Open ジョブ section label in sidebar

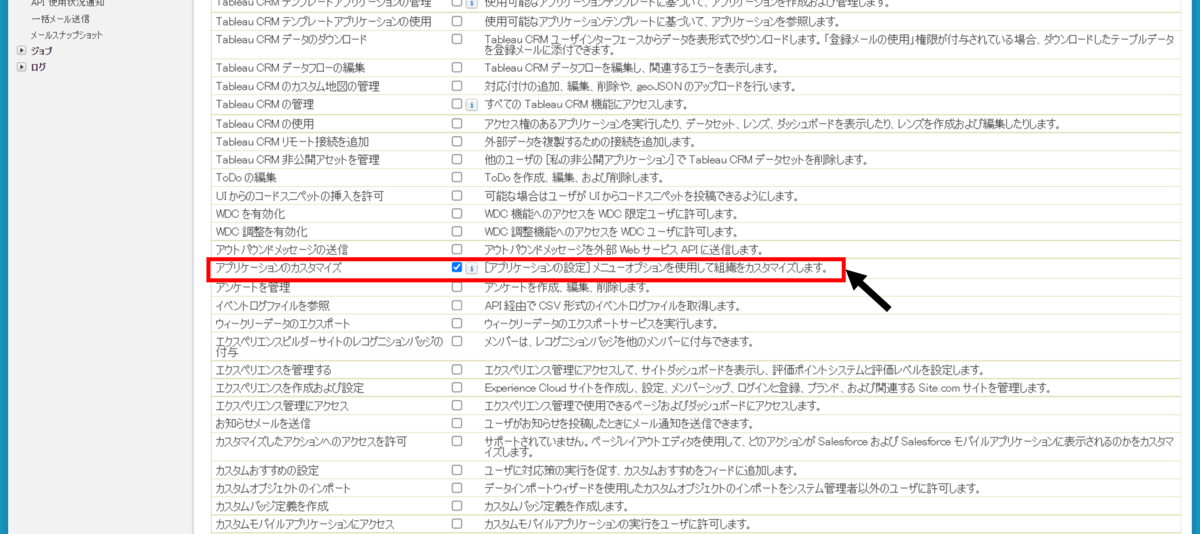pos(42,50)
